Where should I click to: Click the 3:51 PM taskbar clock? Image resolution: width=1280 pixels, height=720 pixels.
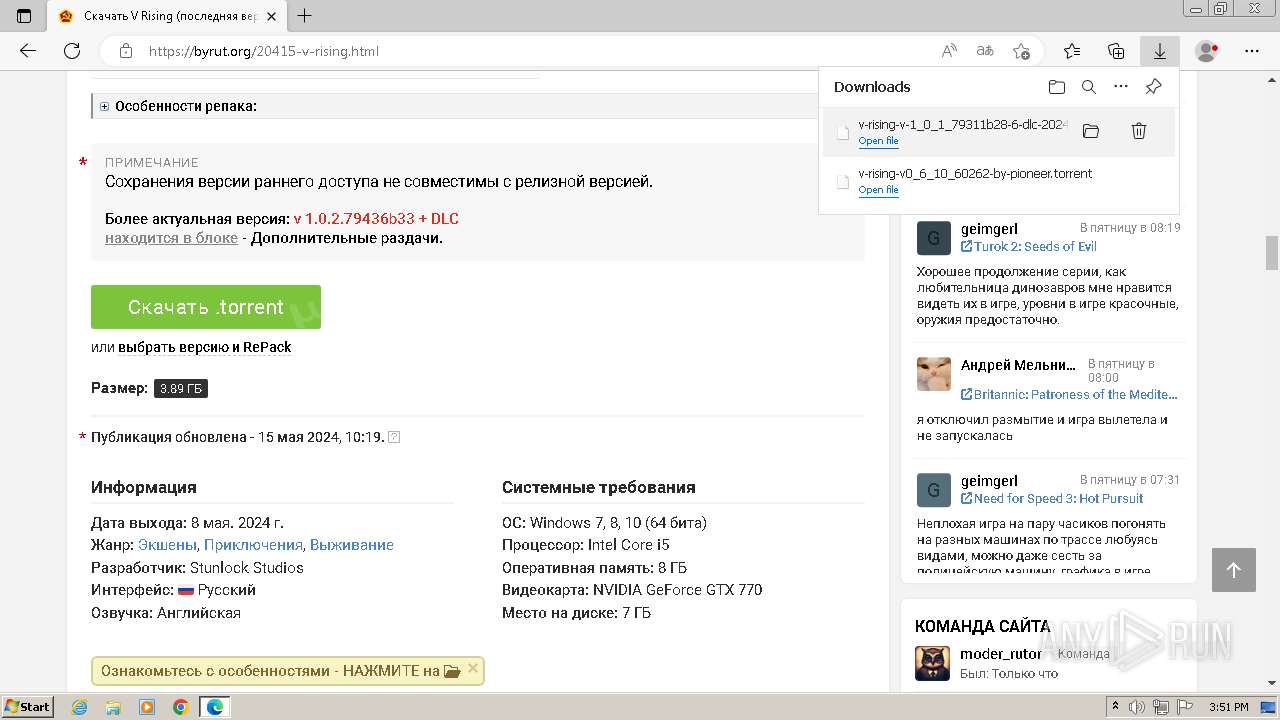tap(1229, 707)
